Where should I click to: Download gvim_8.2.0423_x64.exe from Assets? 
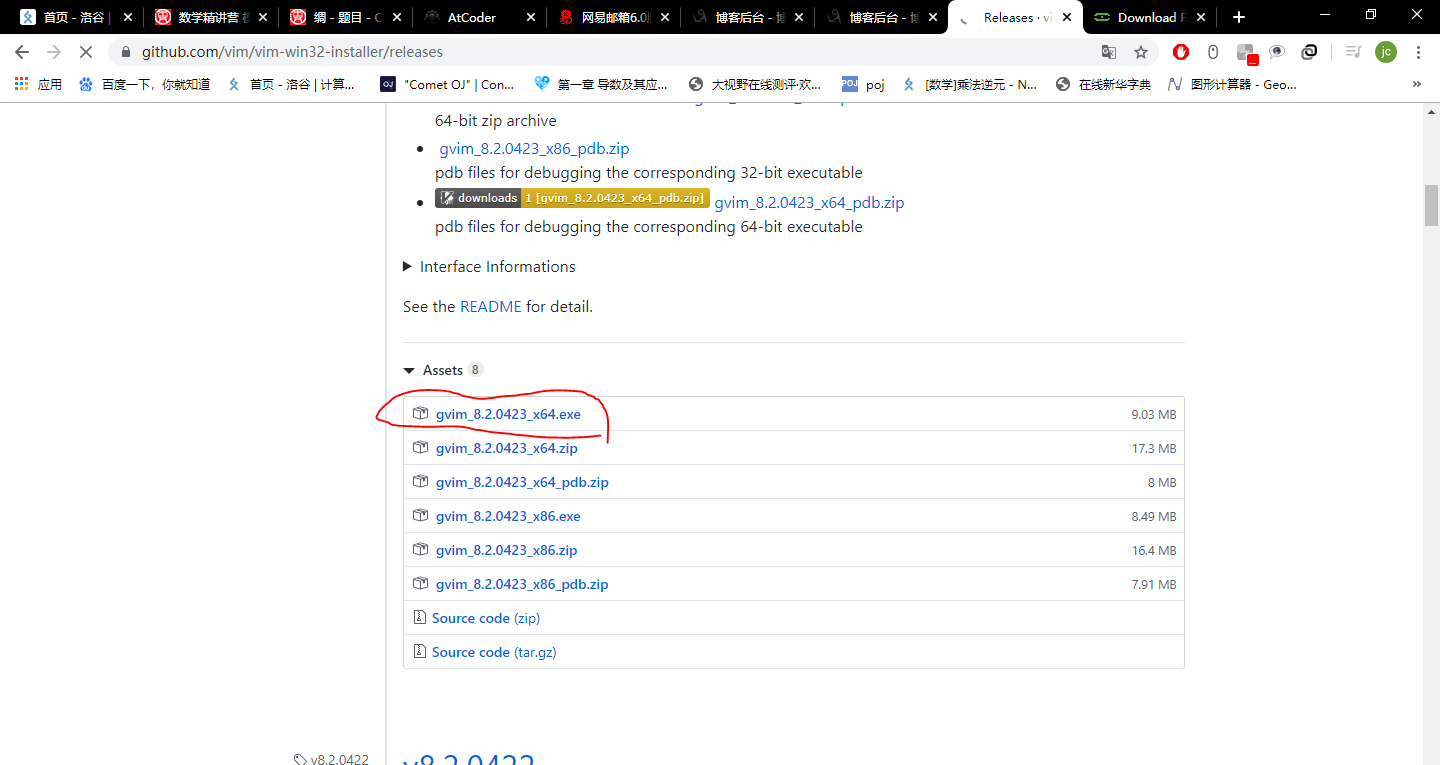(x=508, y=414)
